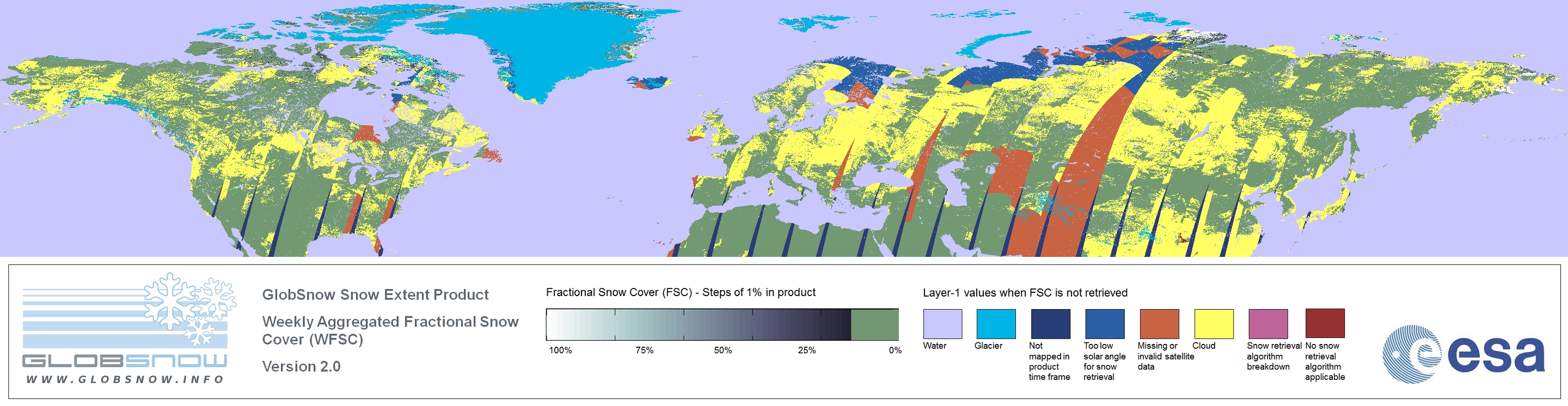Image resolution: width=1568 pixels, height=406 pixels.
Task: Click the 'Missing or invalid satellite data' swatch
Action: click(1159, 324)
